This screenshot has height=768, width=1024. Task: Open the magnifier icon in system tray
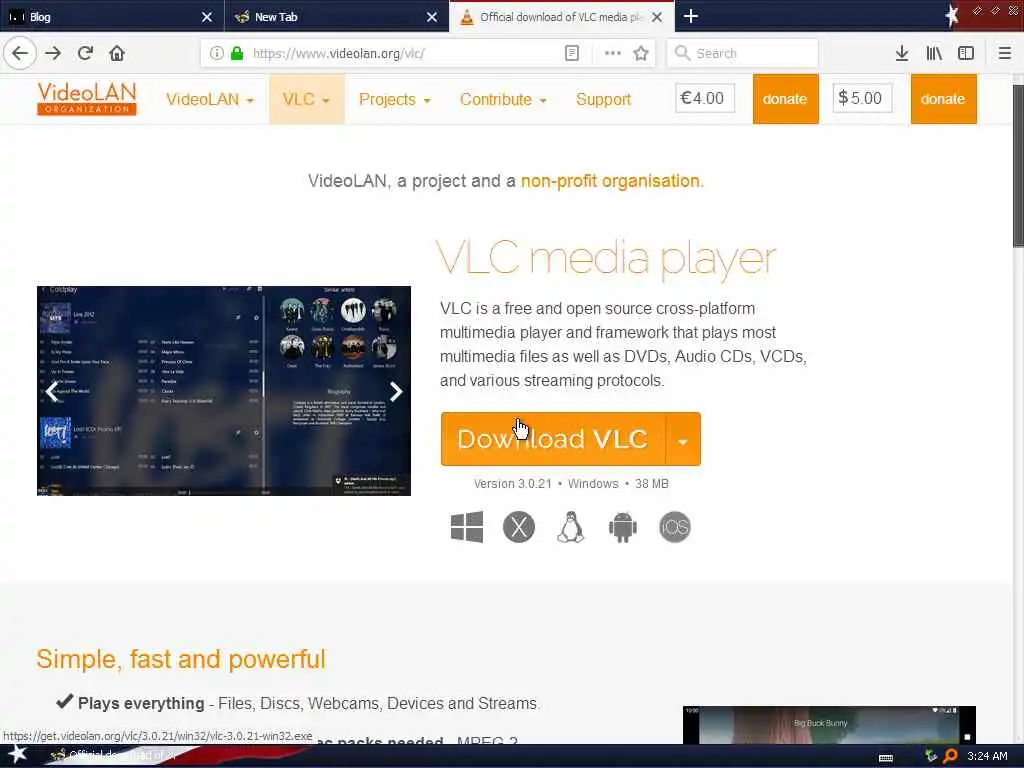pyautogui.click(x=950, y=756)
